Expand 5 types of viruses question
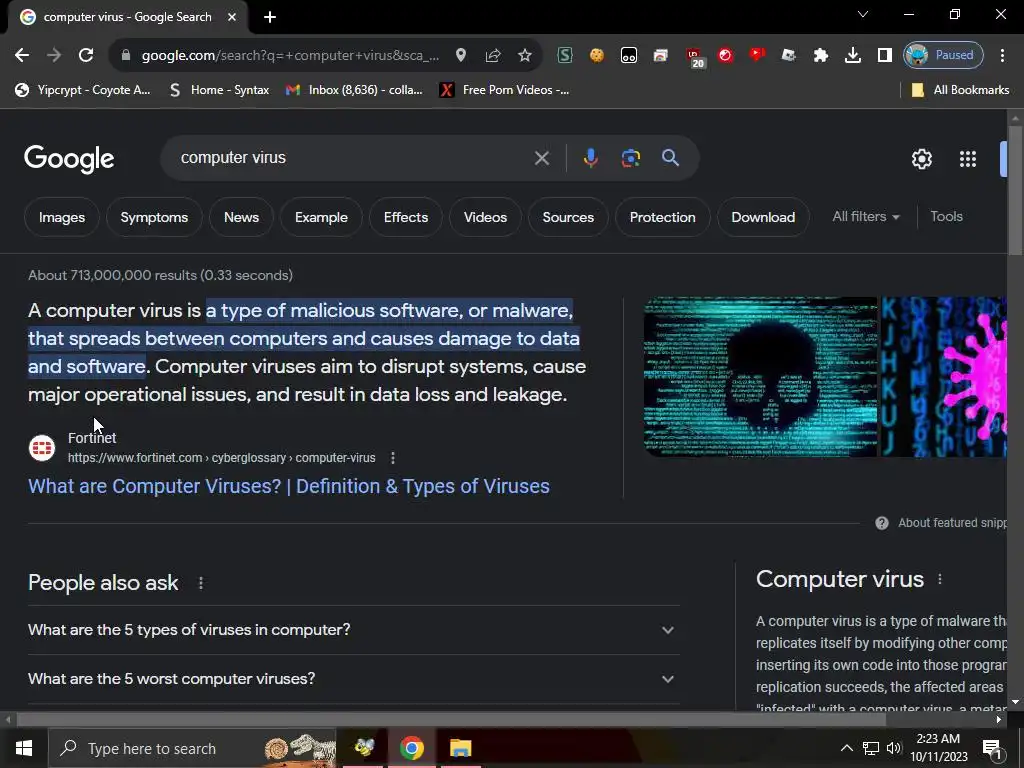The height and width of the screenshot is (768, 1024). coord(354,630)
